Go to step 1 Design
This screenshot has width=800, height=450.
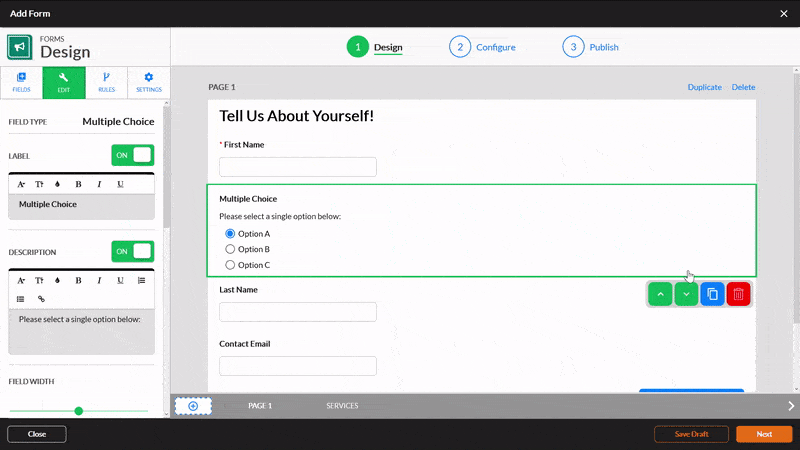375,47
